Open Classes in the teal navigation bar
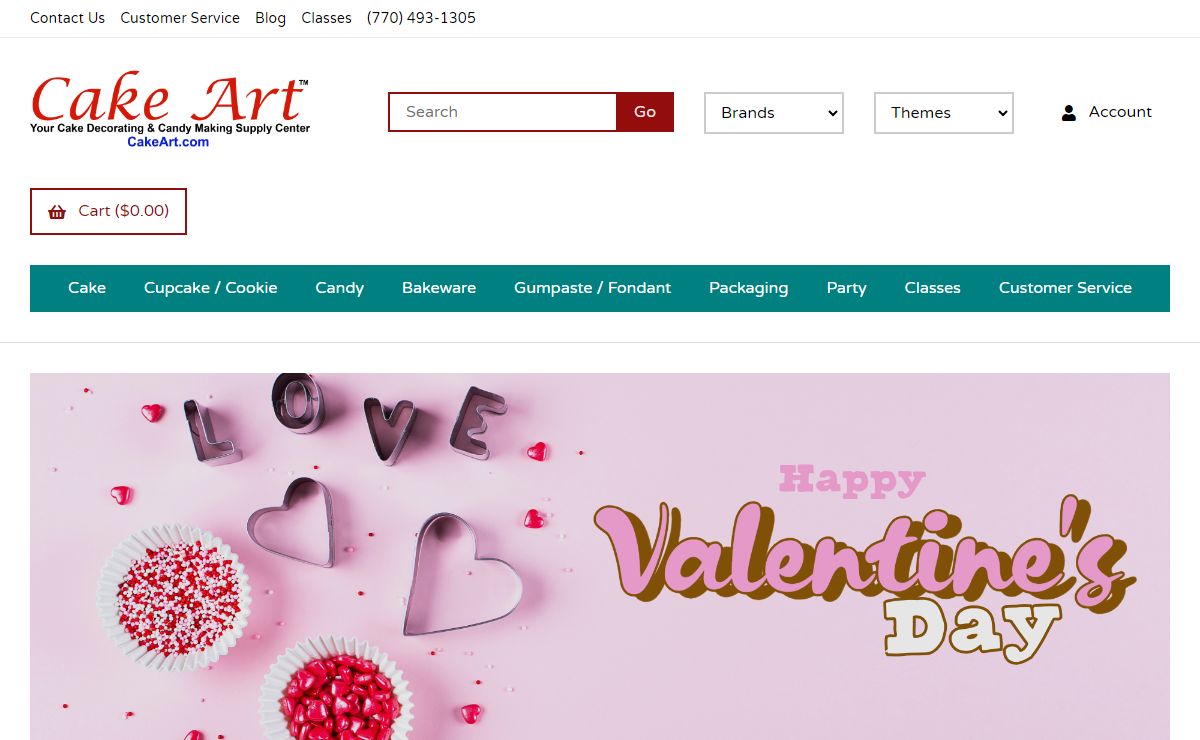Image resolution: width=1200 pixels, height=740 pixels. tap(932, 288)
